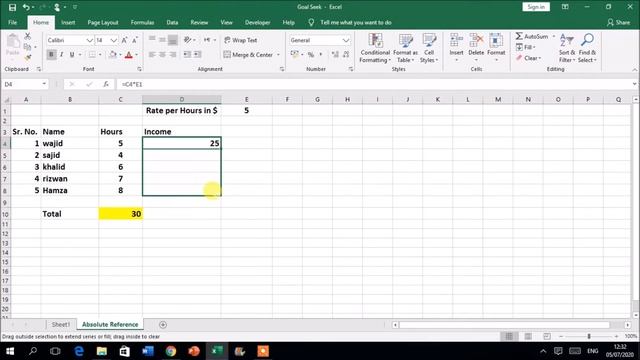Open the Fill options
The image size is (640, 360).
click(x=526, y=47)
